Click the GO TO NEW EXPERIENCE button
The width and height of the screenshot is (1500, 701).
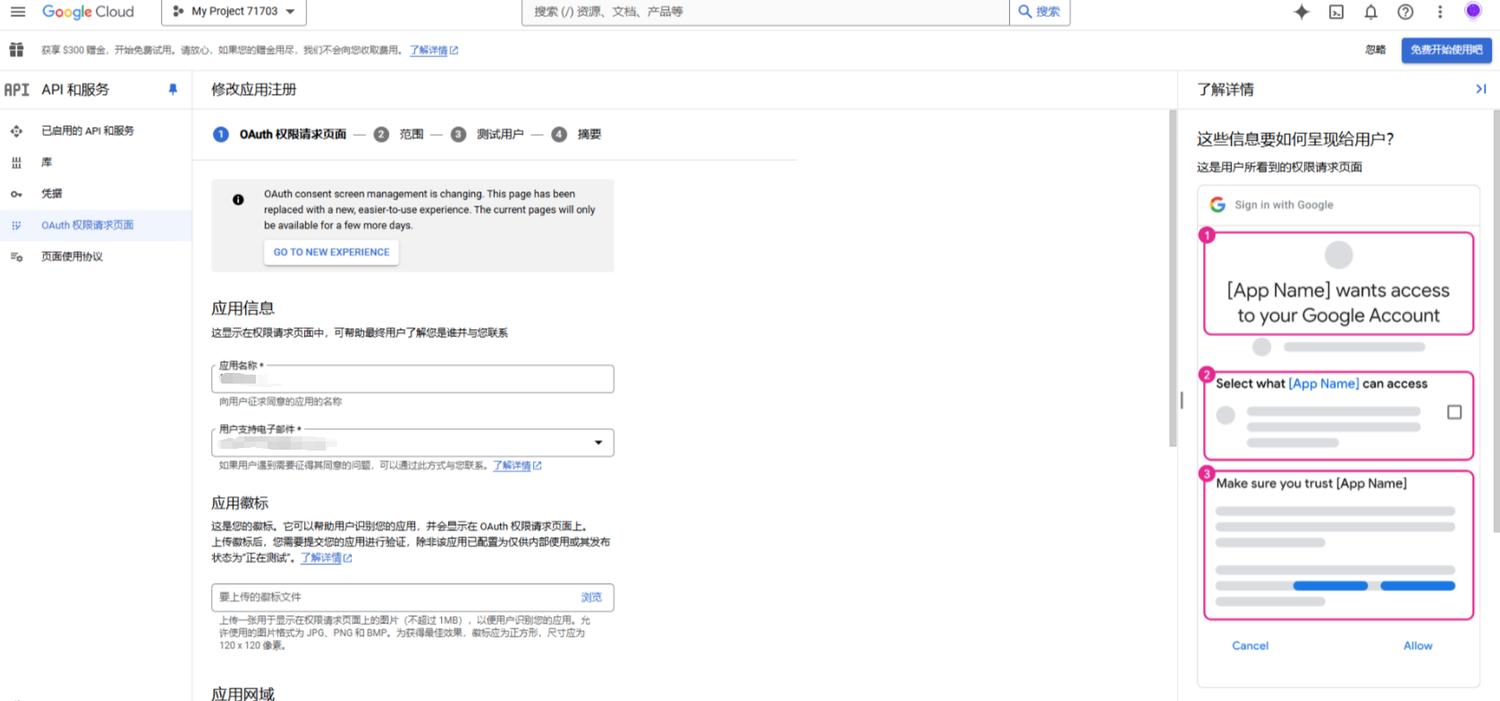(x=331, y=252)
